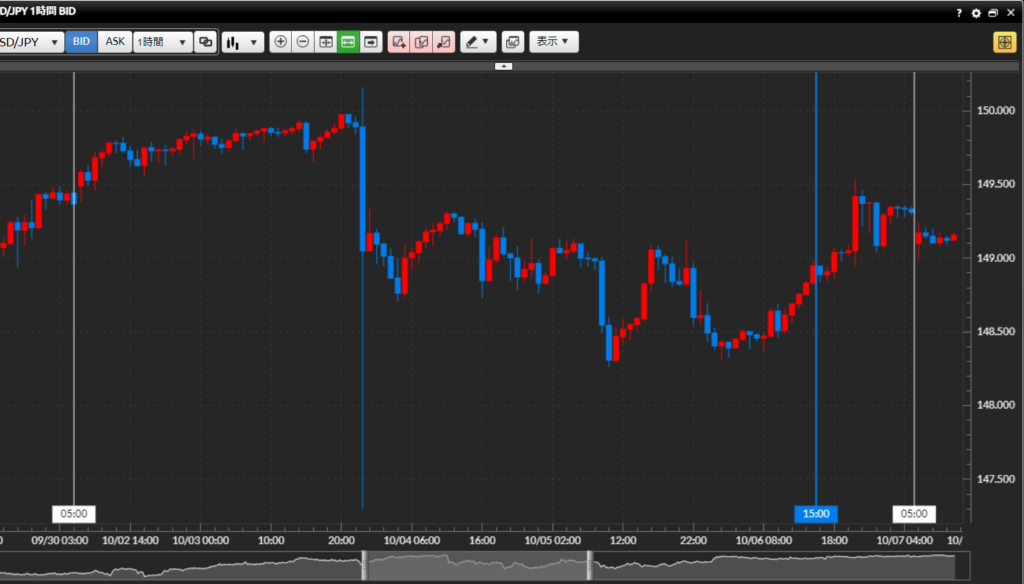Open the 表示 display menu
The width and height of the screenshot is (1024, 584).
(x=553, y=42)
